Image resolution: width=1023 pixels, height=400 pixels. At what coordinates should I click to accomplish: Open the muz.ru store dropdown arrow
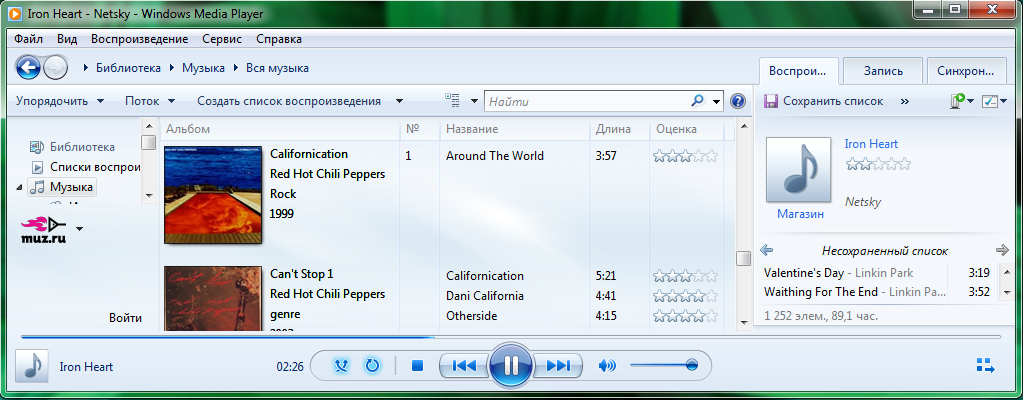pos(80,228)
